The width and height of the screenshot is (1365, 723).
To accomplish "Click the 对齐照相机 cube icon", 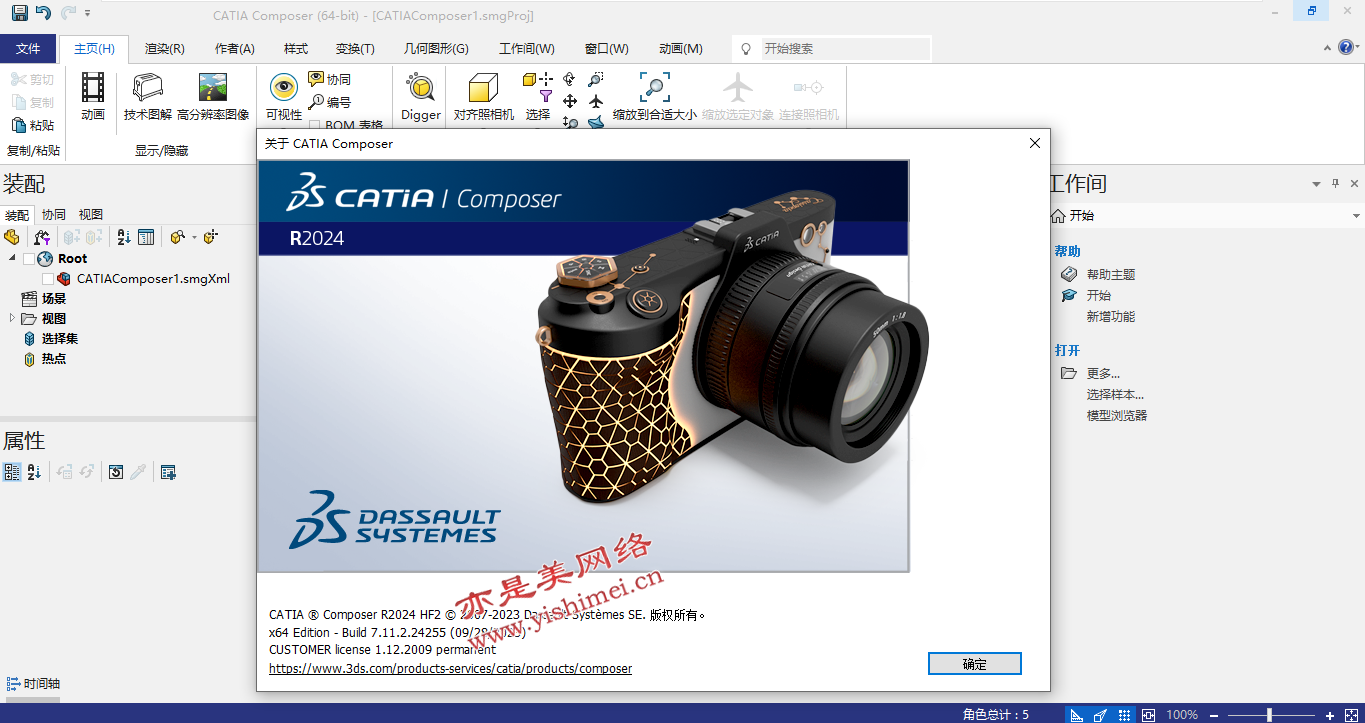I will pos(484,88).
